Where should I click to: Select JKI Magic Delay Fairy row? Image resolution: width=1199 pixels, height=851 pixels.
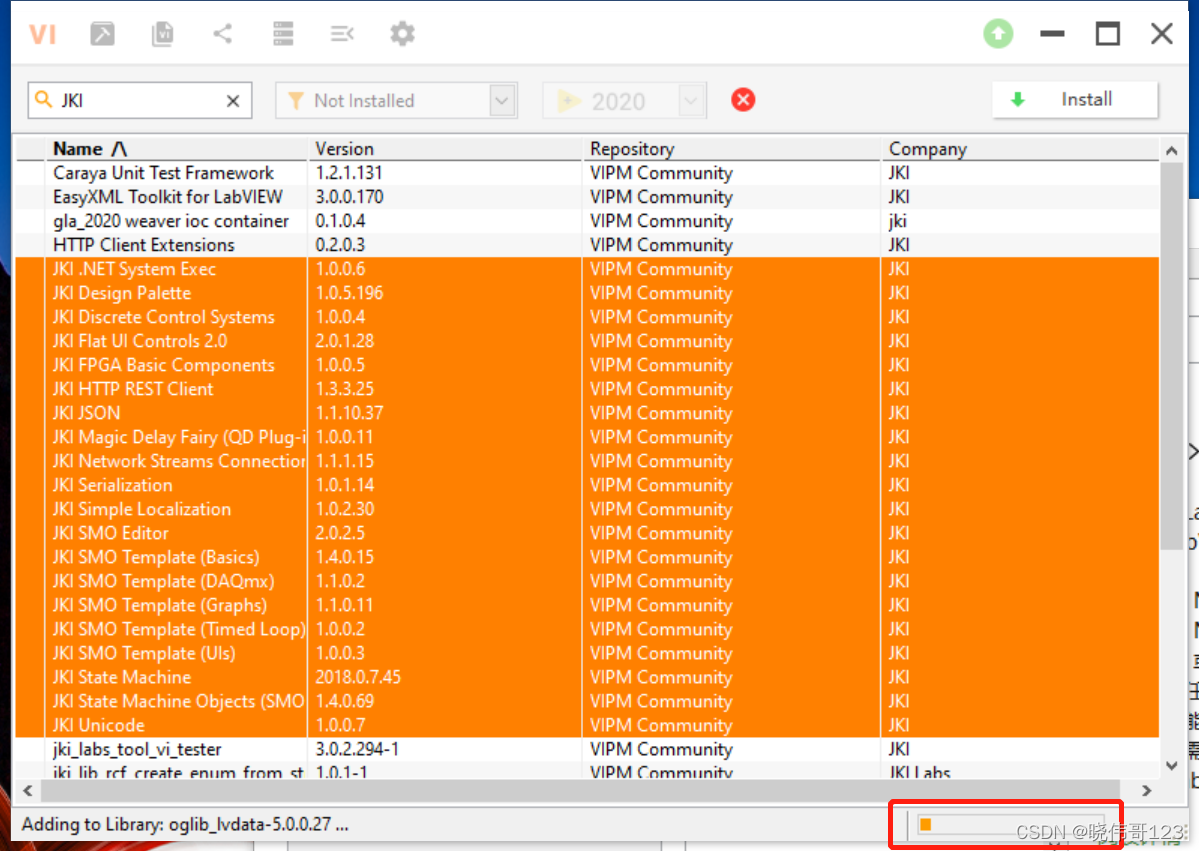point(587,437)
